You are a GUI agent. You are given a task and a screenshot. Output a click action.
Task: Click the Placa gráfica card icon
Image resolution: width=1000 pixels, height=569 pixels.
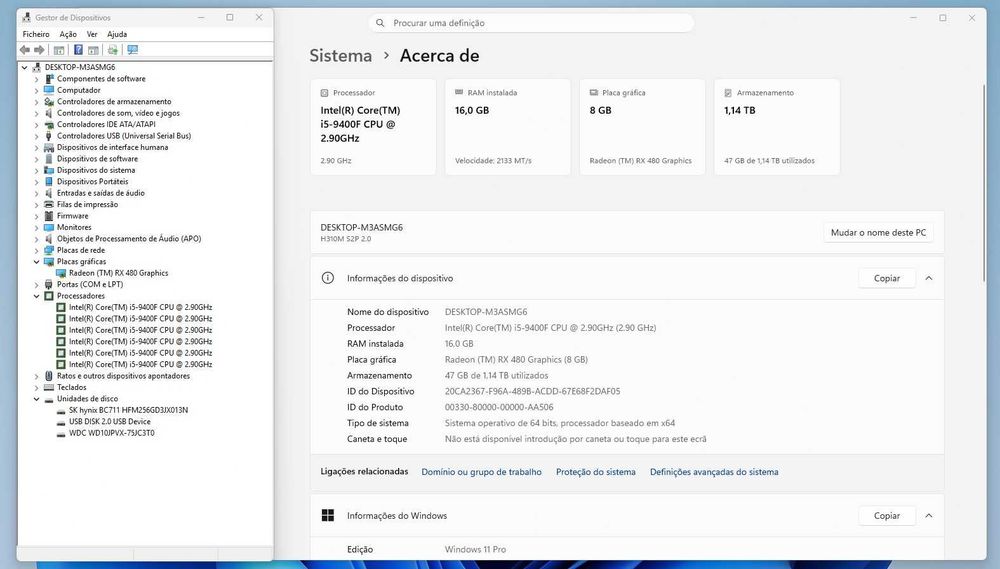(594, 92)
